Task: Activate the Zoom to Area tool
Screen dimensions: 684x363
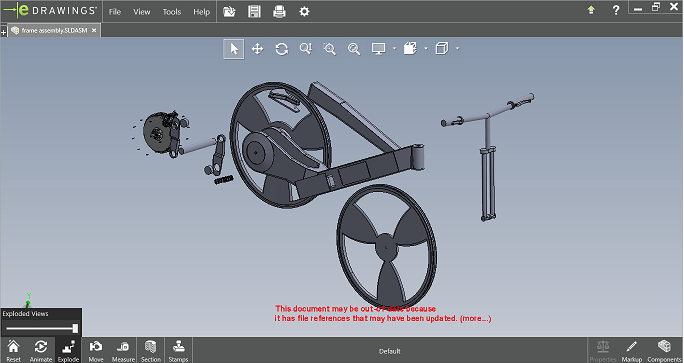Action: tap(330, 49)
